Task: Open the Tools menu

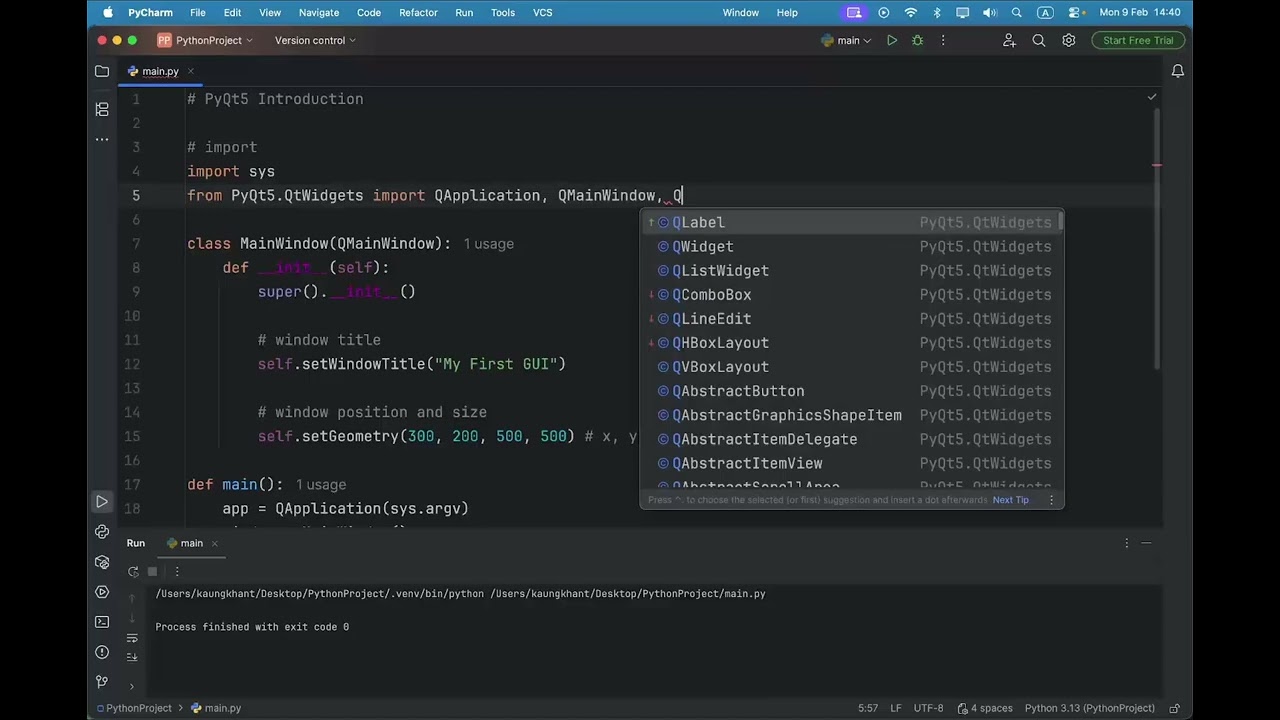Action: coord(503,12)
